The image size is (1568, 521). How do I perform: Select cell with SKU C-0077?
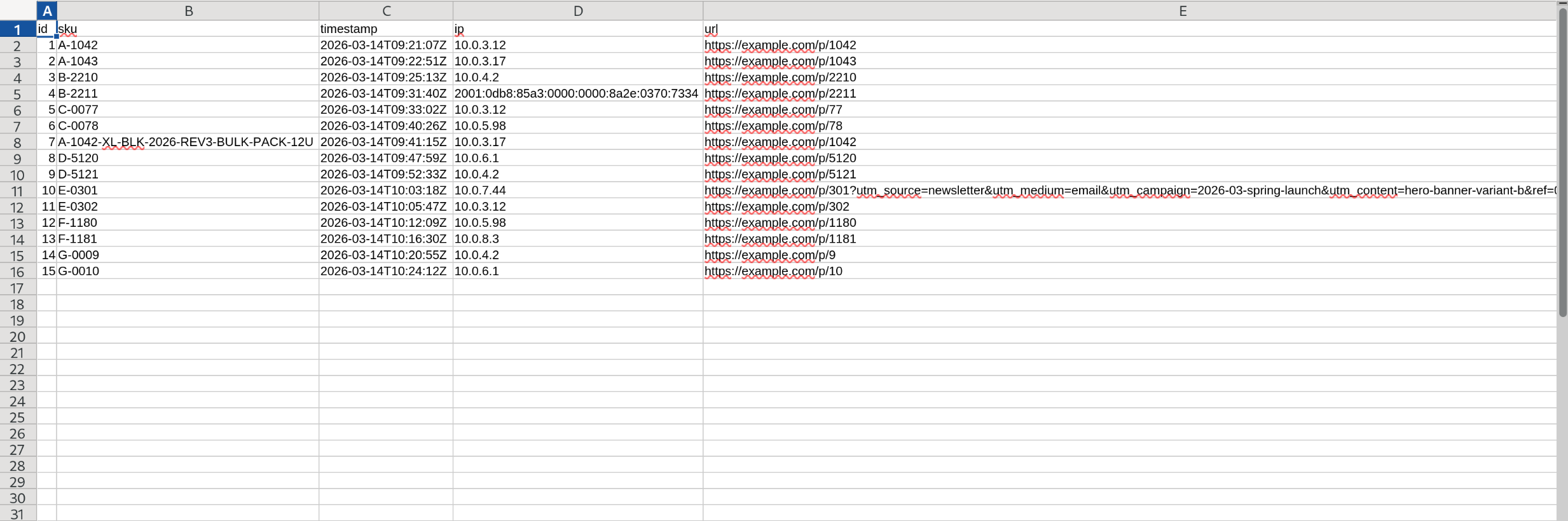coord(188,109)
